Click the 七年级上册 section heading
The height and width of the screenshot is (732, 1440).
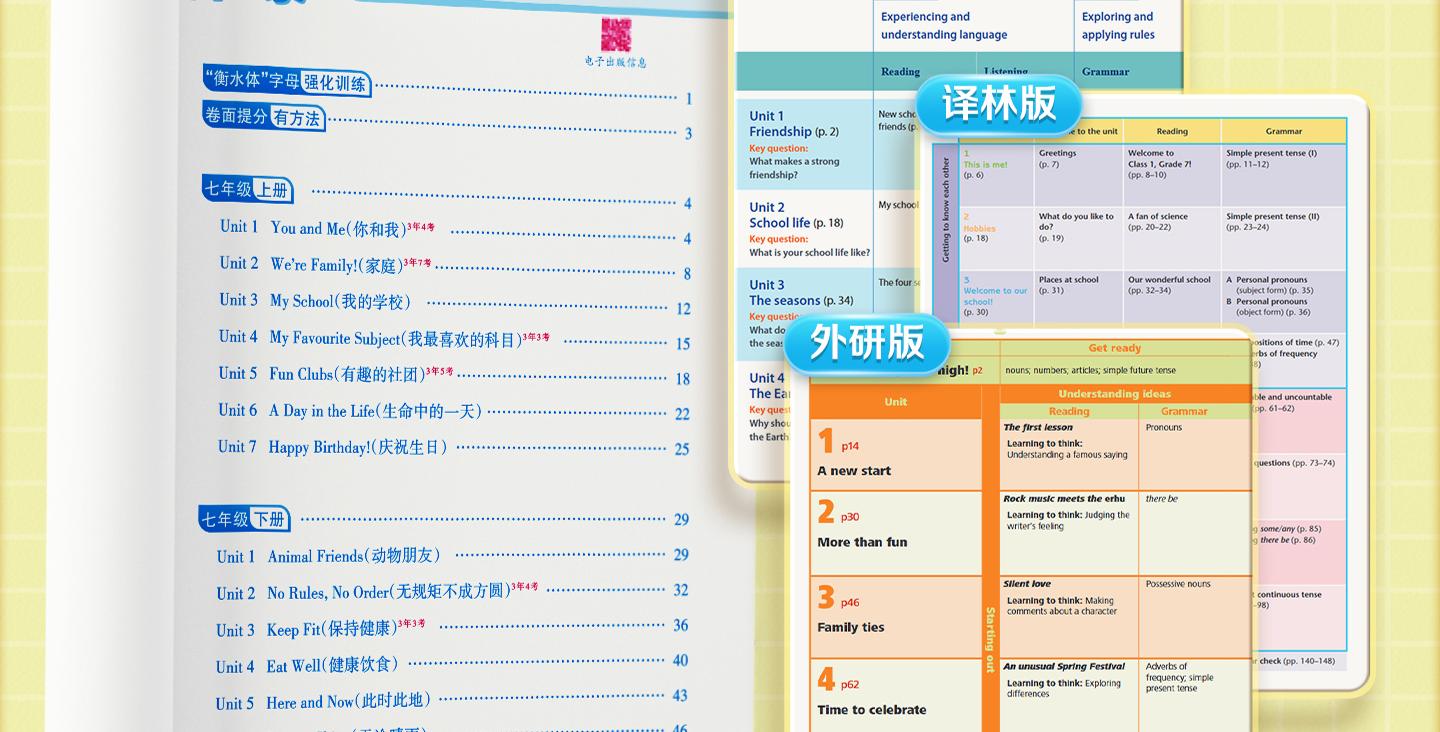(248, 189)
